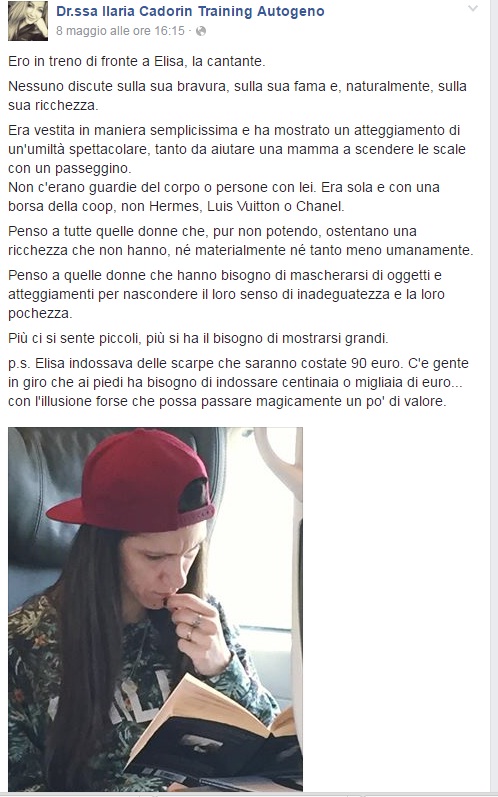Open the 8 maggio alle ore 16:15 timestamp
Viewport: 498px width, 797px height.
[x=120, y=31]
